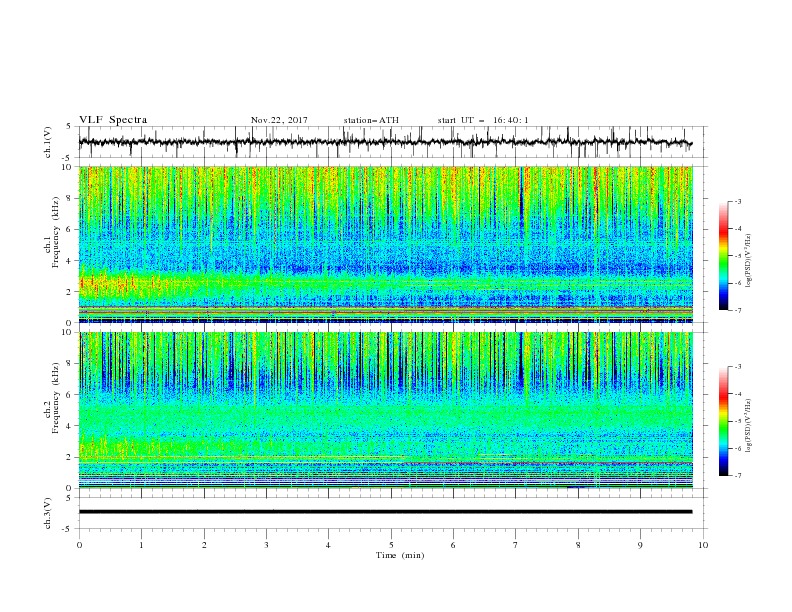Click the ch.2 color bar "log(PSD)(V²/Hz)" label

point(749,426)
